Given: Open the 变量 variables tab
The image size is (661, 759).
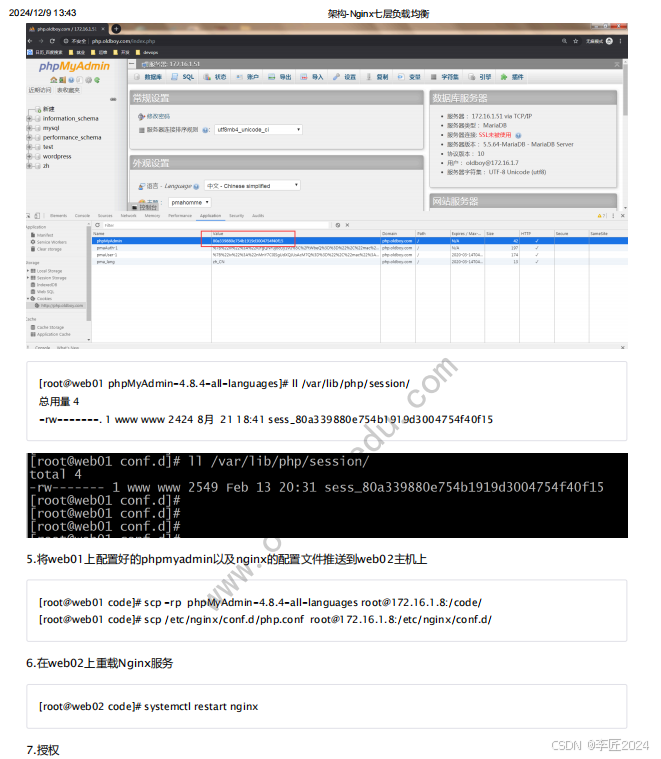Looking at the screenshot, I should click(x=409, y=77).
